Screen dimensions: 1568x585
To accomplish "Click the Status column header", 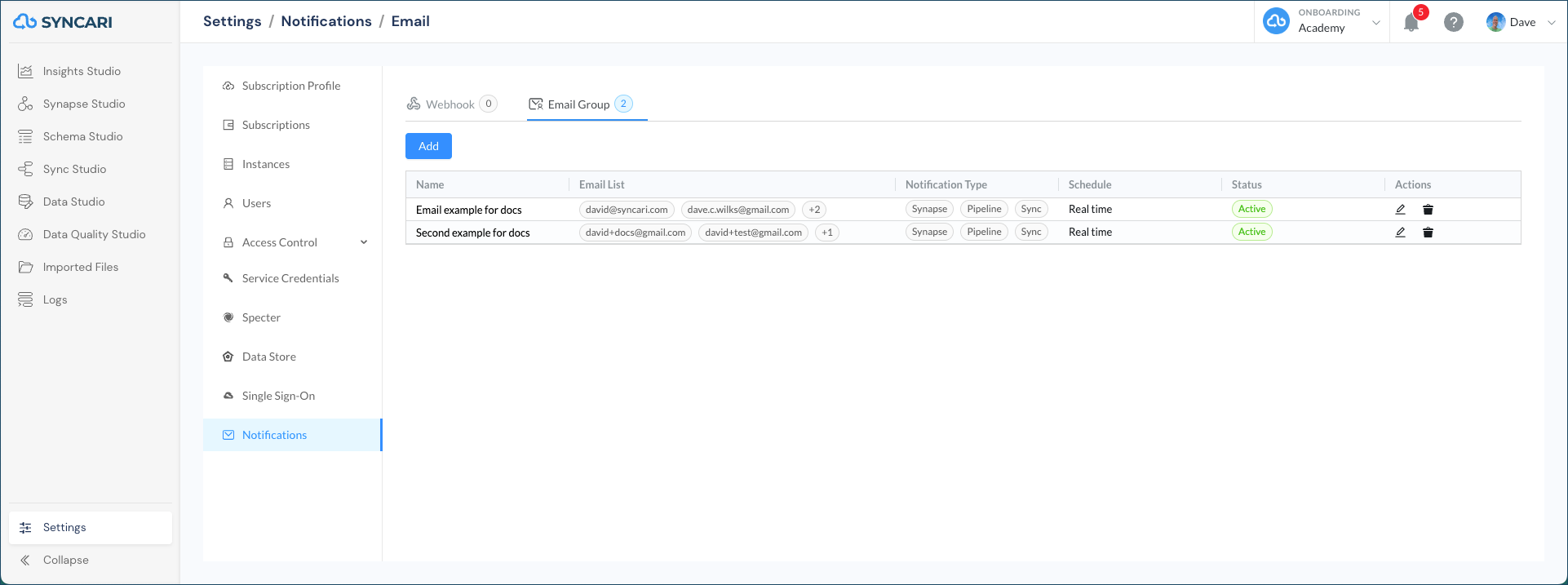I will click(1247, 184).
